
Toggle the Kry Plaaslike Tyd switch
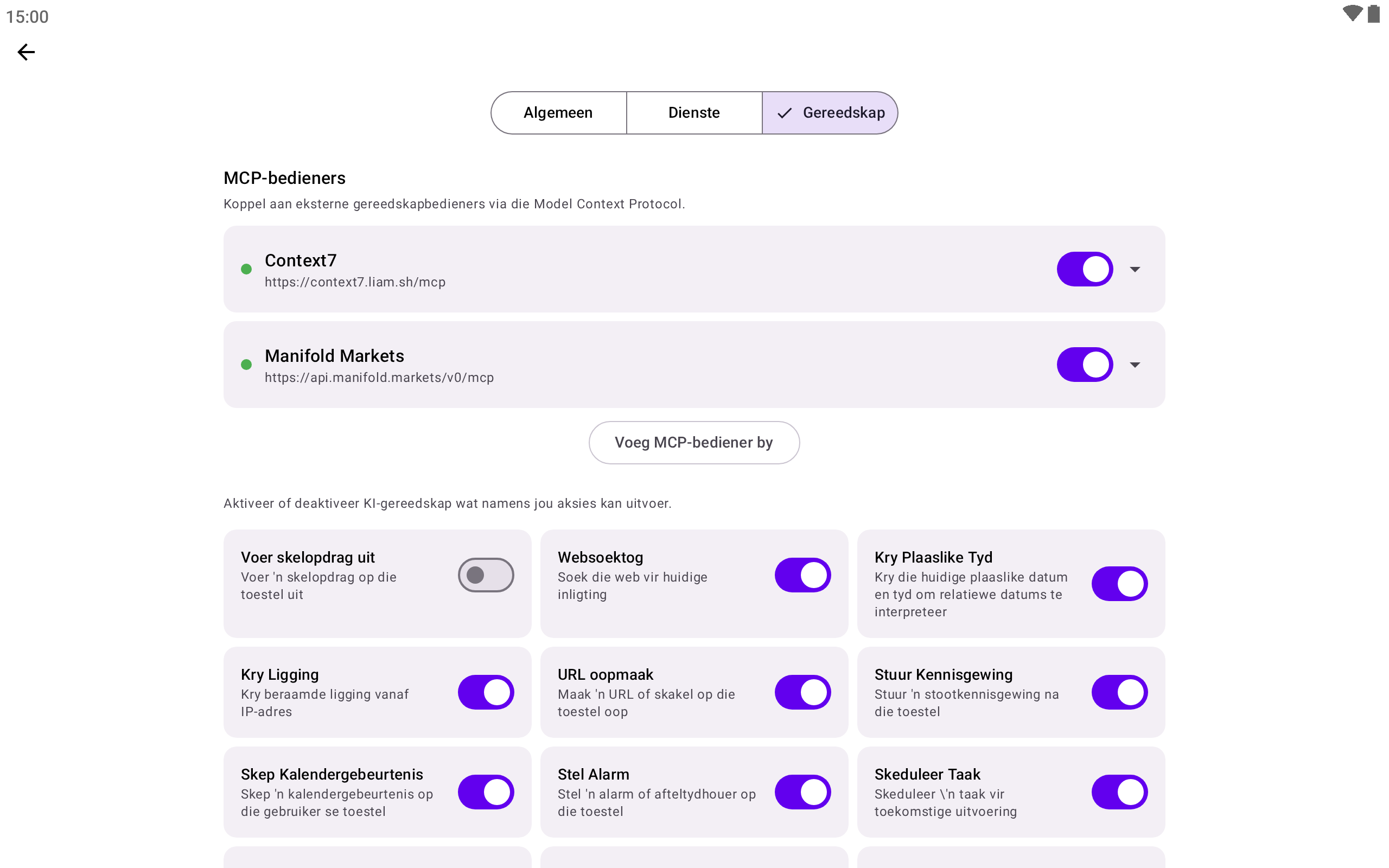[x=1119, y=583]
